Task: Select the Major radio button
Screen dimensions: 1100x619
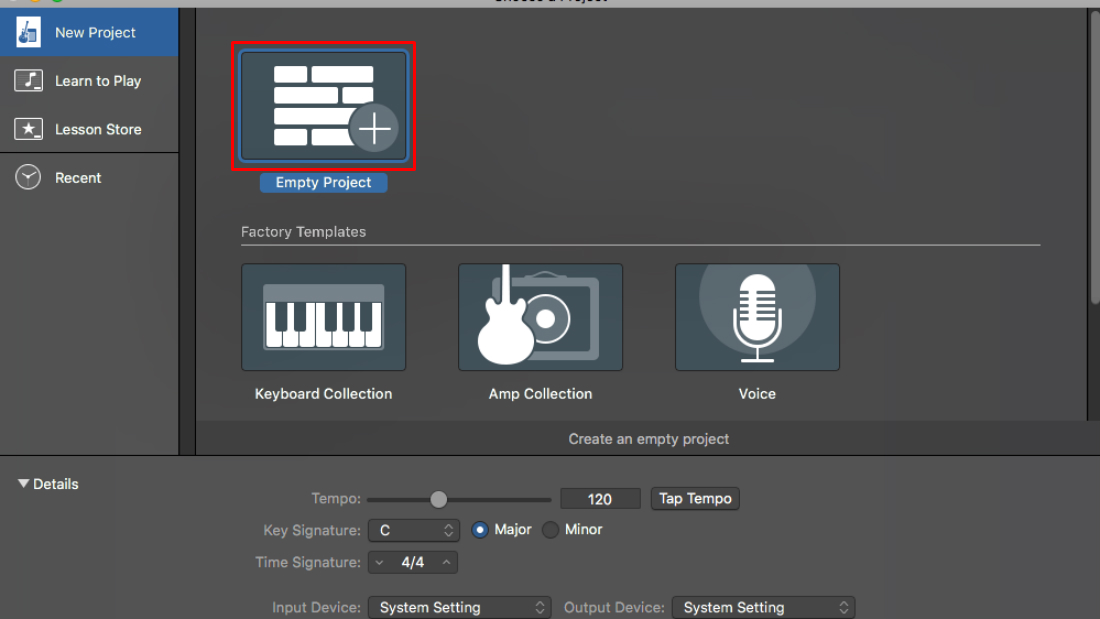Action: click(x=479, y=530)
